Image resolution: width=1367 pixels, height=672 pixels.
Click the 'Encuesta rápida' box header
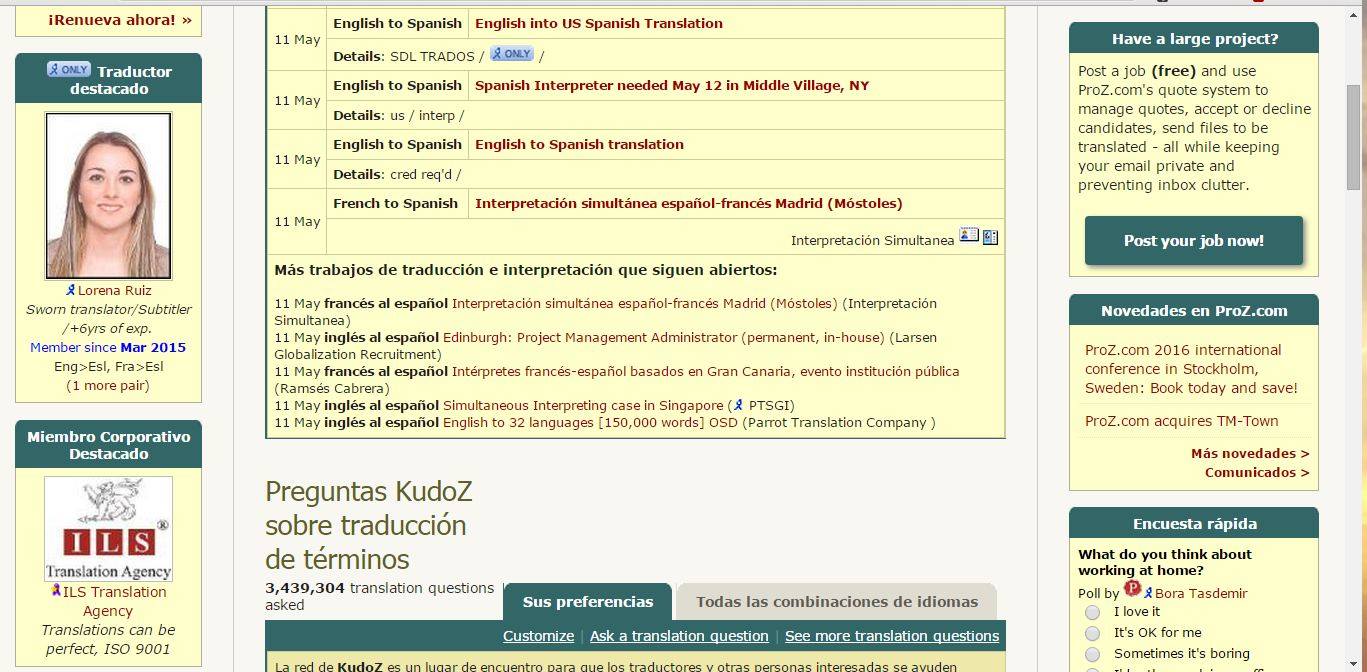pyautogui.click(x=1194, y=524)
